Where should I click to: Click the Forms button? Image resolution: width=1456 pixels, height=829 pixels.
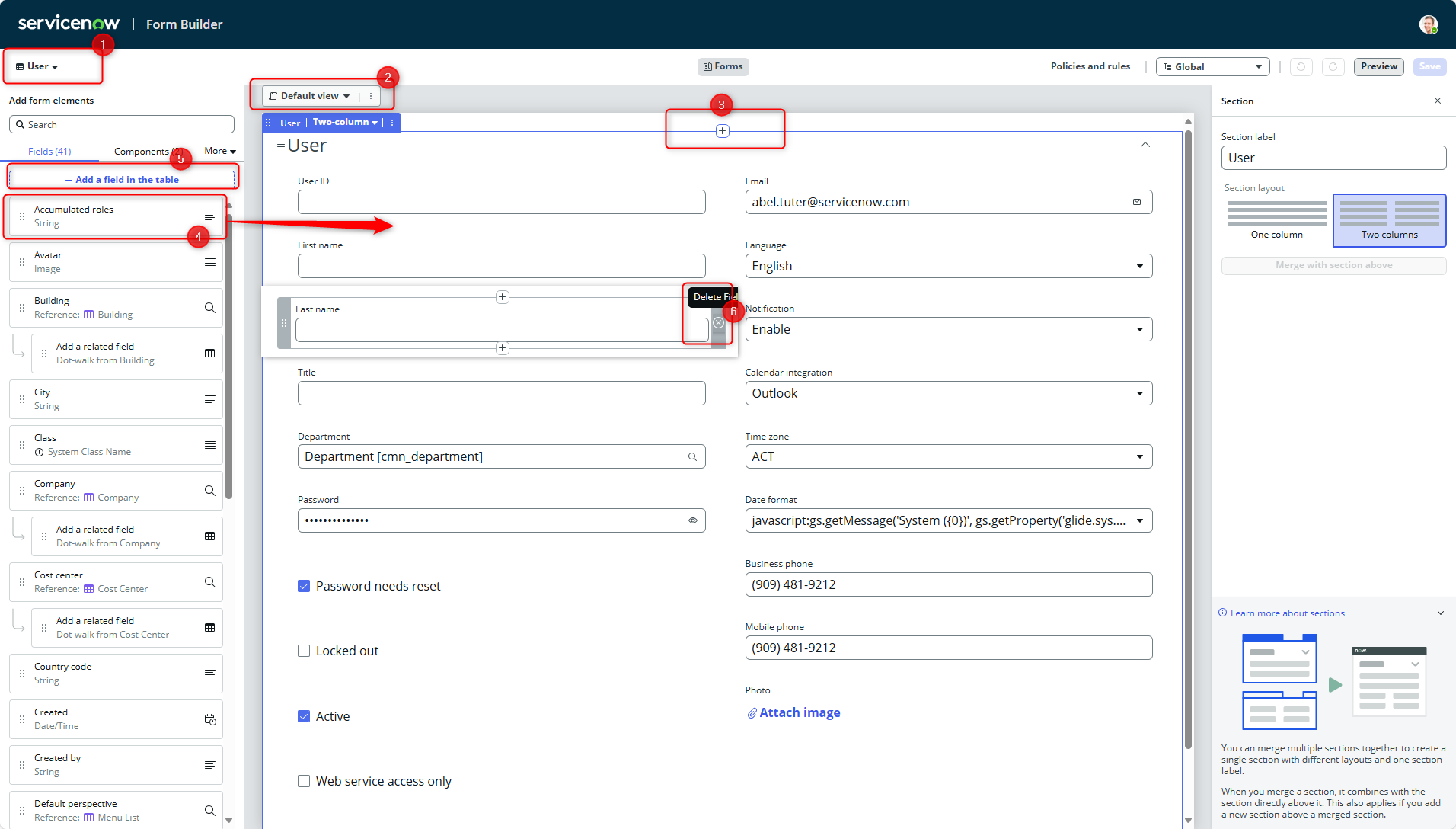click(723, 67)
